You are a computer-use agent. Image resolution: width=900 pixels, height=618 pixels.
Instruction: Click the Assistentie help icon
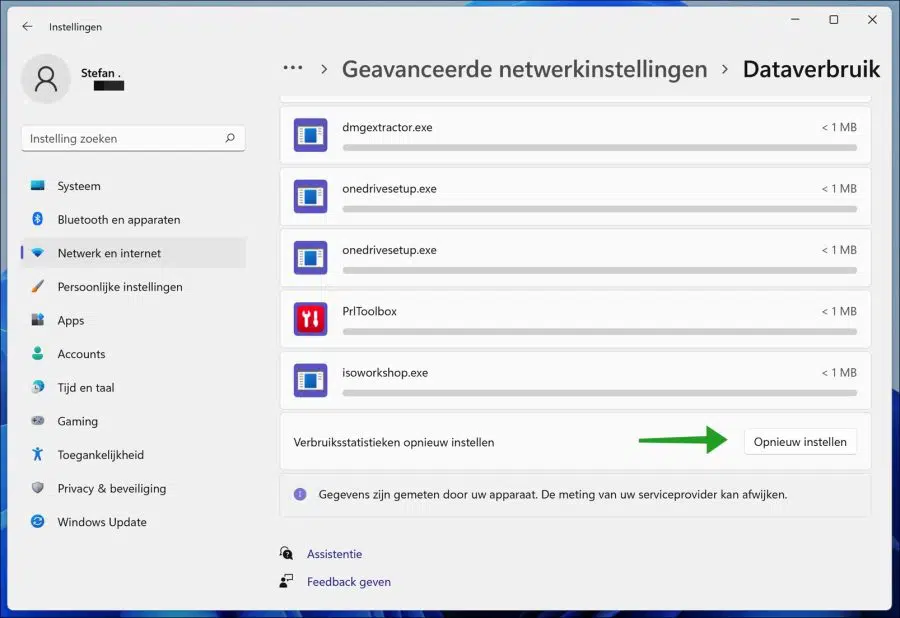(x=286, y=553)
